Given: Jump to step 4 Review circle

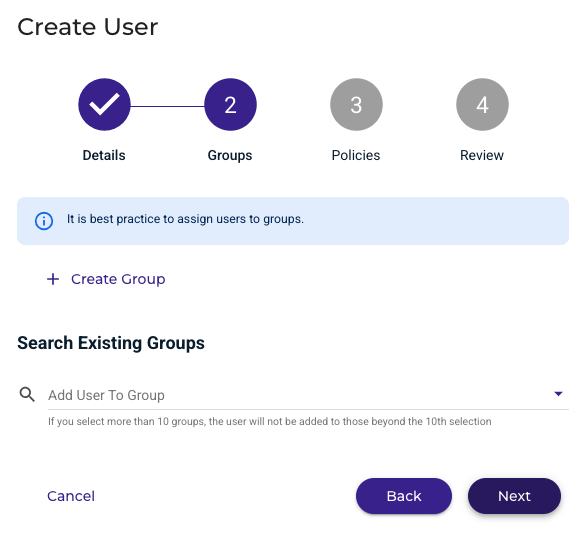Looking at the screenshot, I should (482, 104).
